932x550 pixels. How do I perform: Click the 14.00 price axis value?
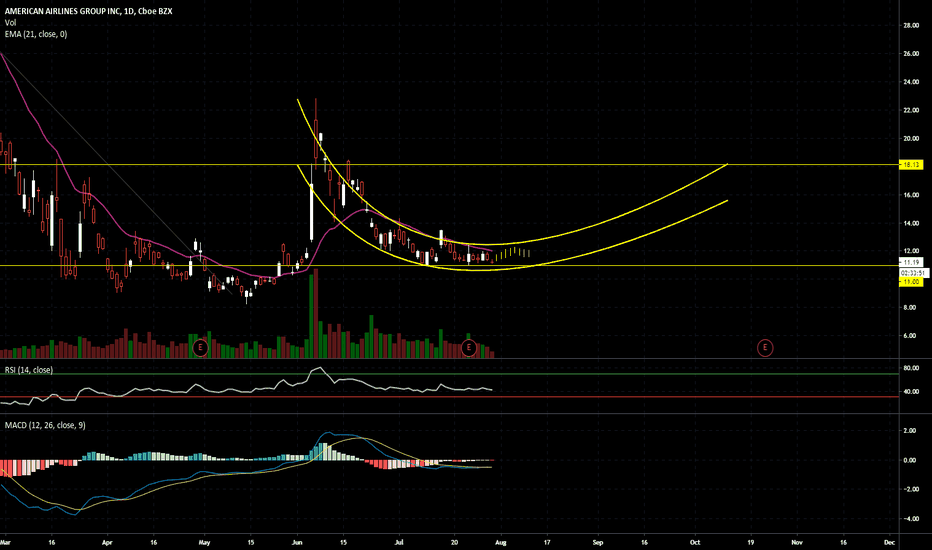tap(911, 224)
